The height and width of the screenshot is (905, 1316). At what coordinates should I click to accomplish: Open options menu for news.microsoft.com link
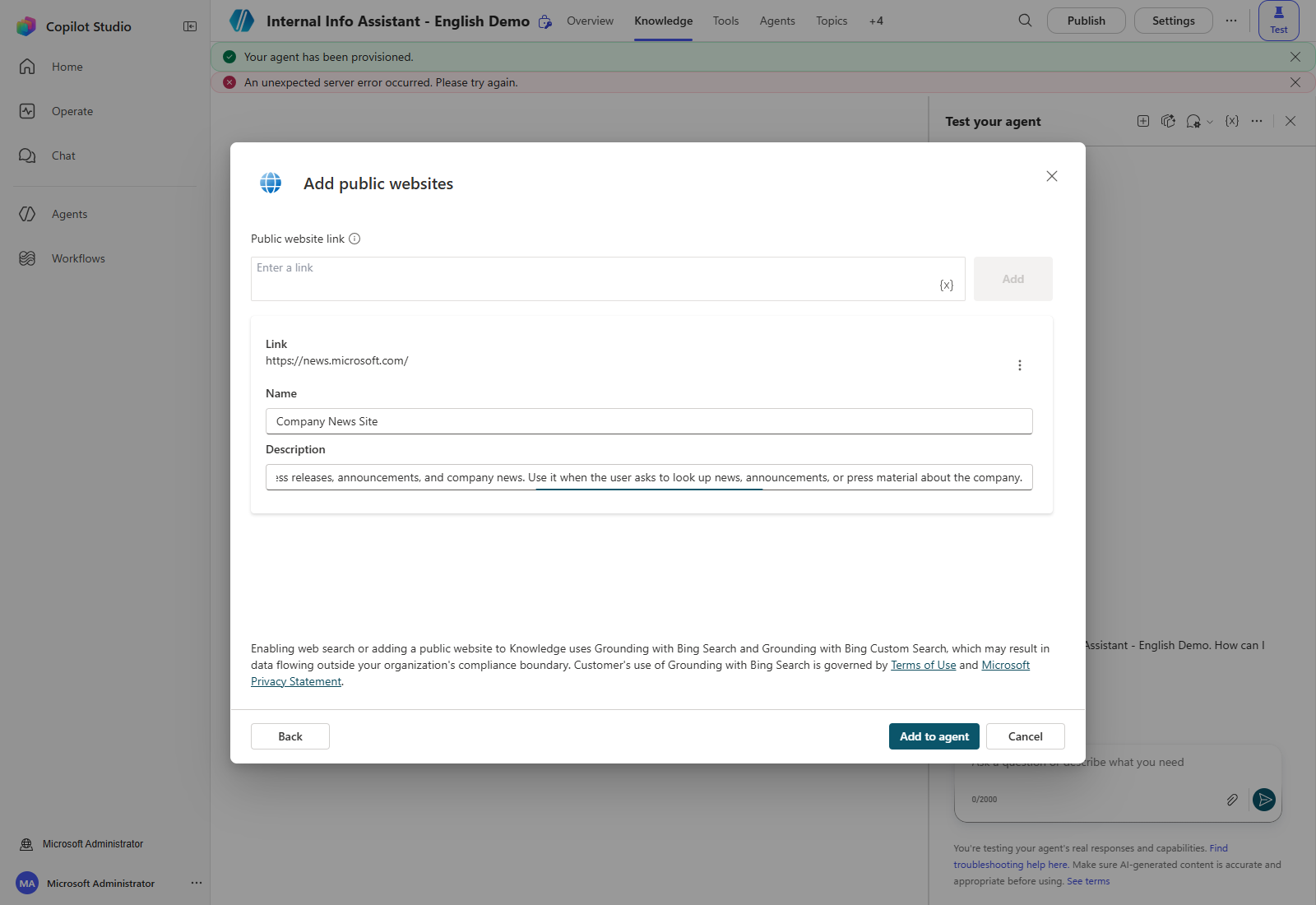point(1020,365)
